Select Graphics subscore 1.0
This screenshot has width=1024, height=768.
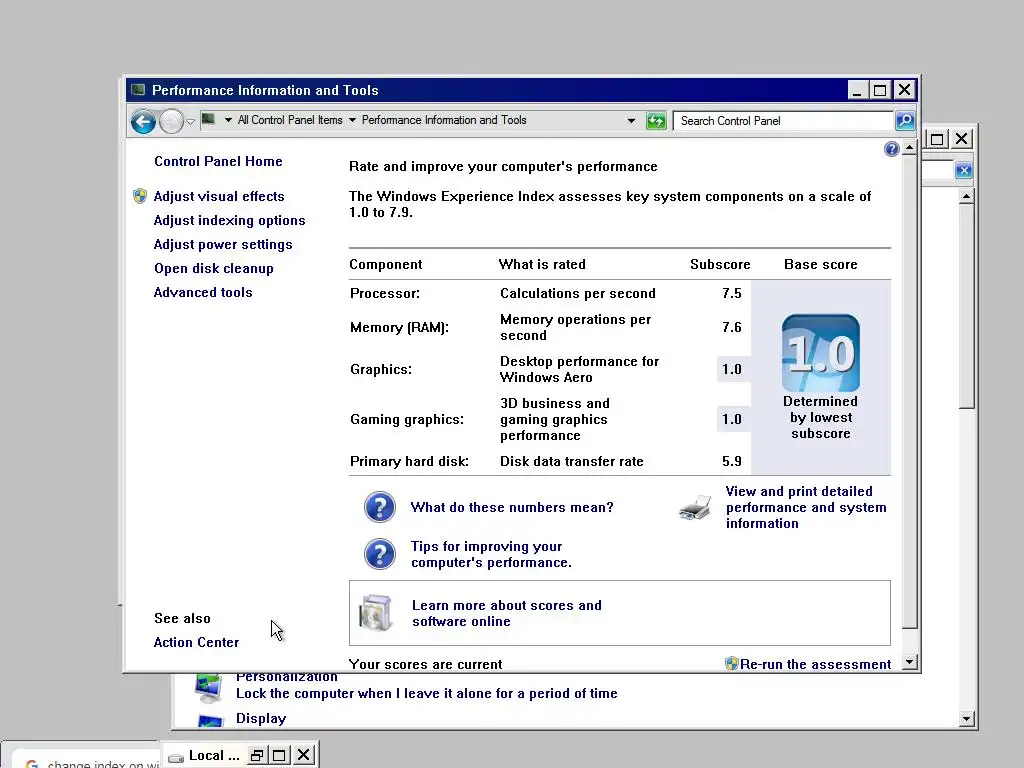point(731,369)
